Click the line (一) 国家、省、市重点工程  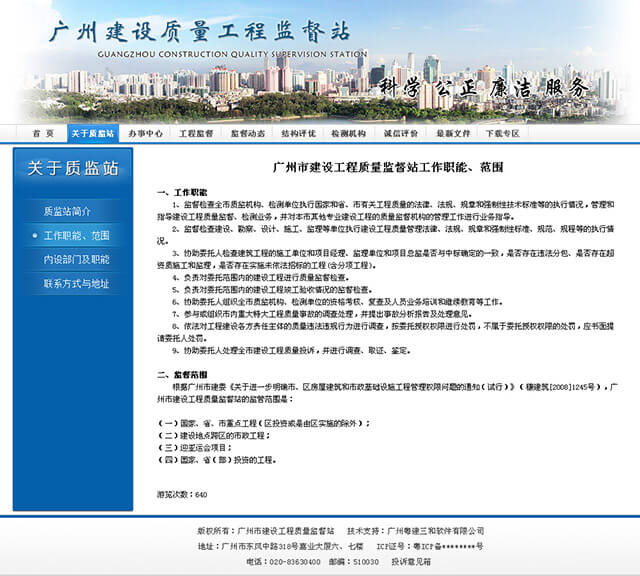click(x=264, y=423)
